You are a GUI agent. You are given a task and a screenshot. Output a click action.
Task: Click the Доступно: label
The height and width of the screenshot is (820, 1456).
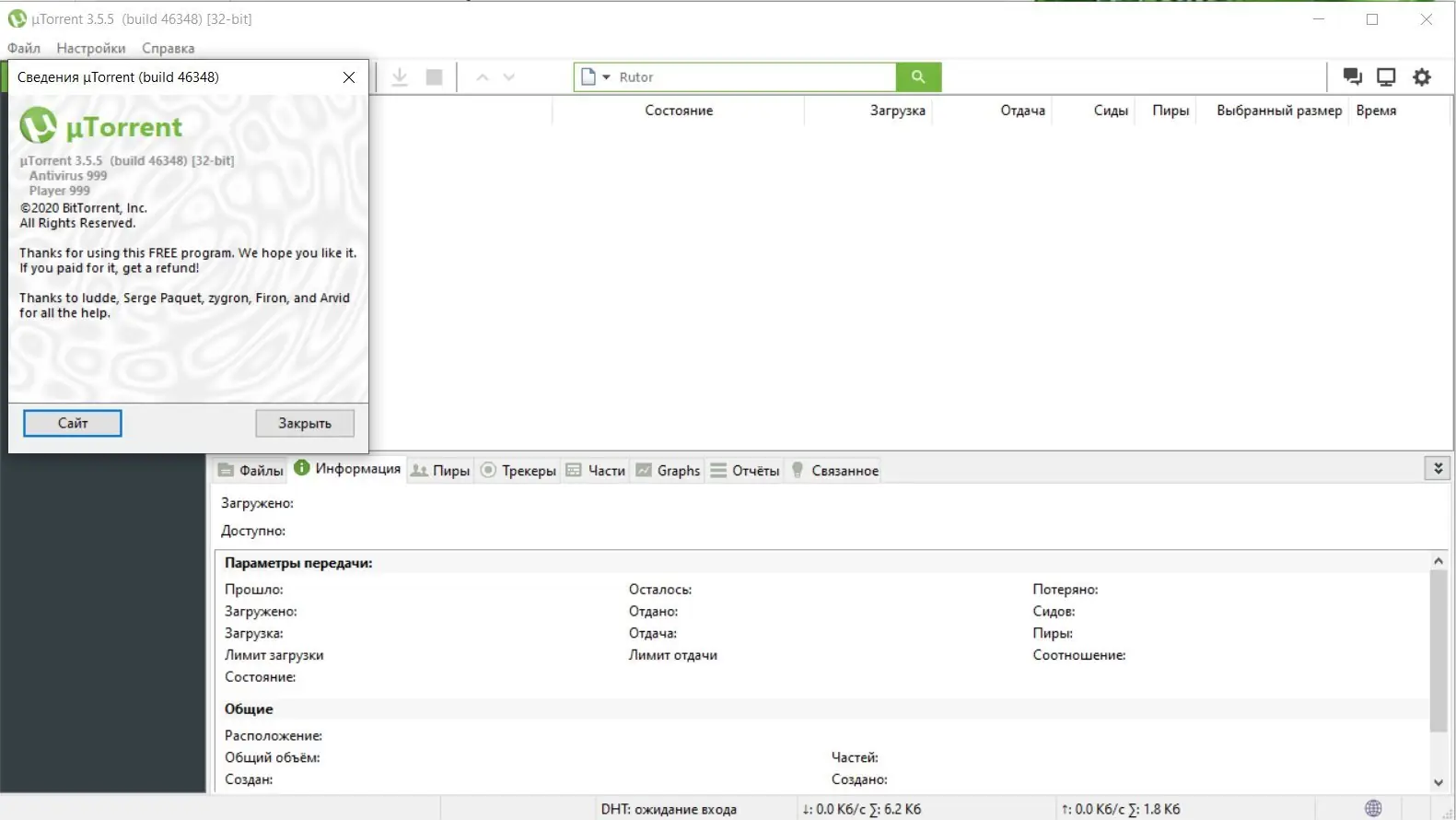(x=253, y=531)
